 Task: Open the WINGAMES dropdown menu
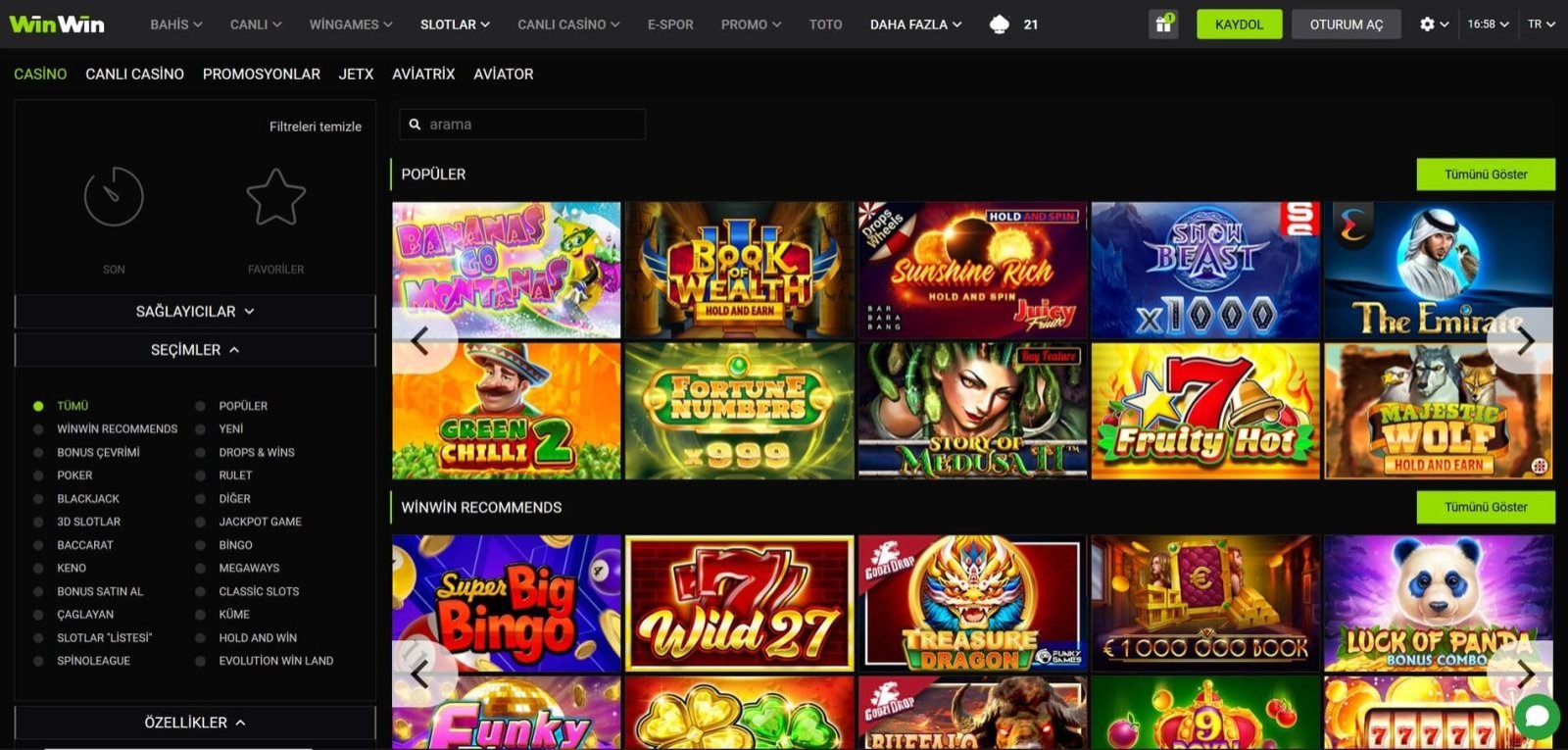[351, 25]
